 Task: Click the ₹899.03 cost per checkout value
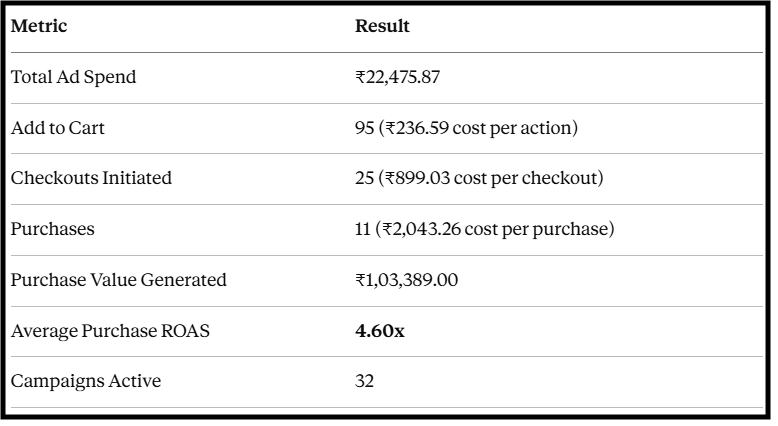pyautogui.click(x=417, y=178)
